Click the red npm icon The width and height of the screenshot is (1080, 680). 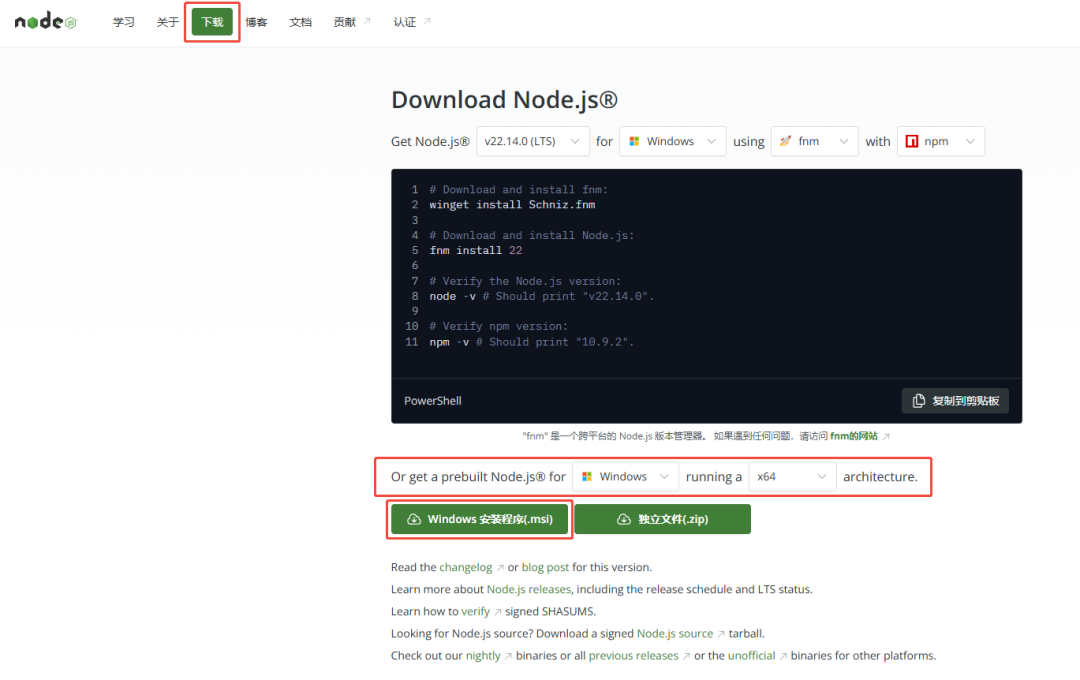click(912, 141)
